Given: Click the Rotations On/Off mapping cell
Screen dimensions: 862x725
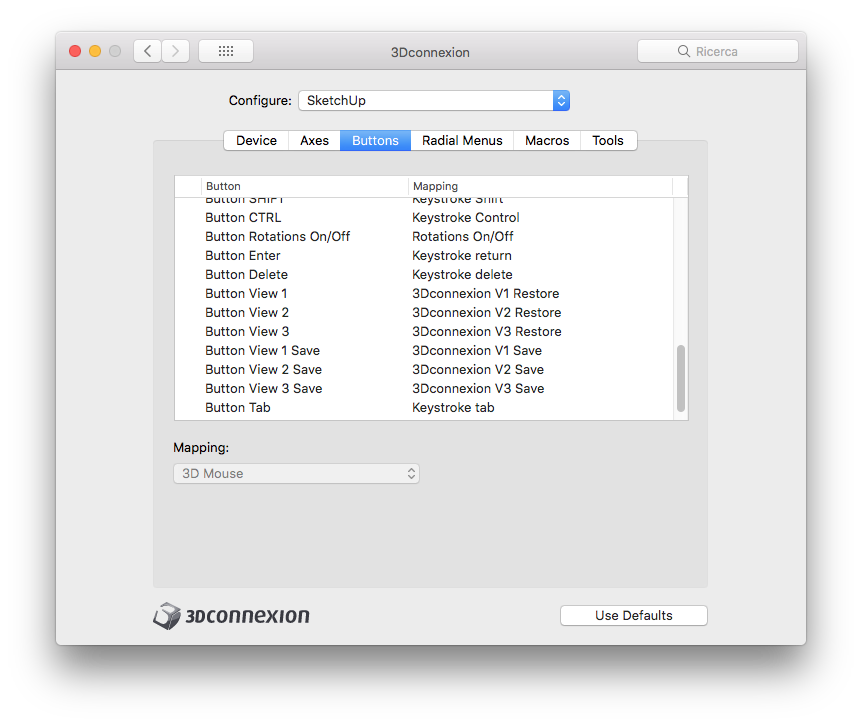Looking at the screenshot, I should tap(463, 237).
